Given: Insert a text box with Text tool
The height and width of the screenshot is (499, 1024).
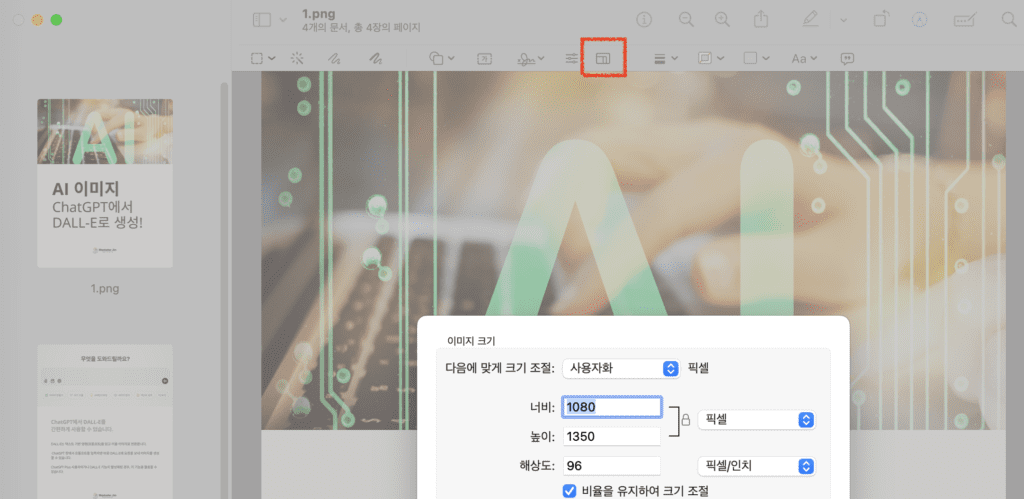Looking at the screenshot, I should (x=485, y=58).
